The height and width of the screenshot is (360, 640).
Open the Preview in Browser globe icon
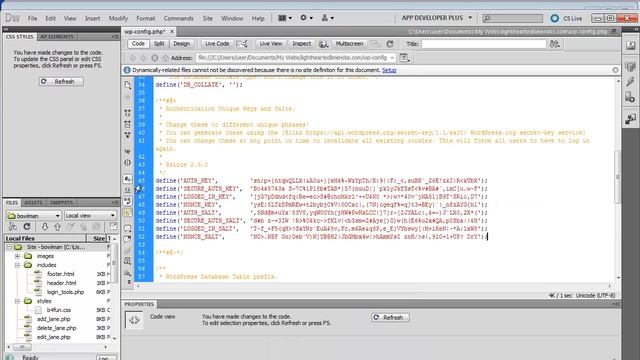(324, 44)
